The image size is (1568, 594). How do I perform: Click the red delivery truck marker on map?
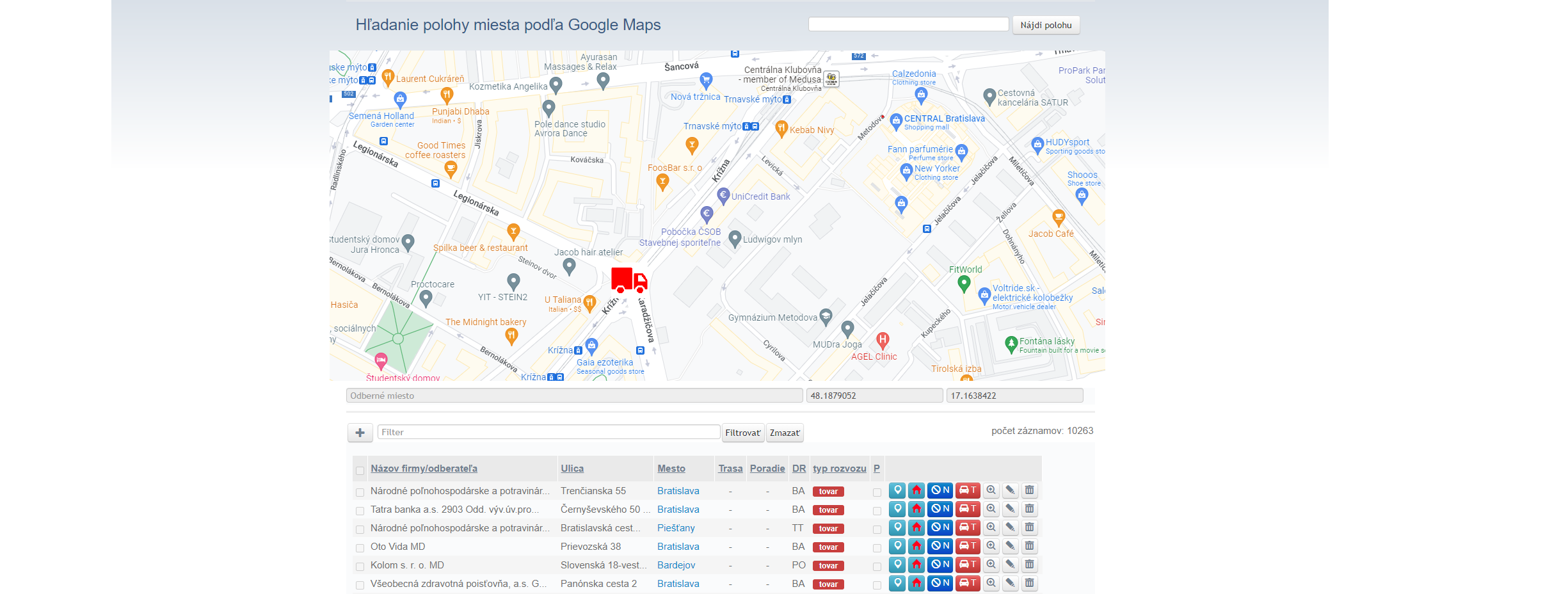point(628,280)
